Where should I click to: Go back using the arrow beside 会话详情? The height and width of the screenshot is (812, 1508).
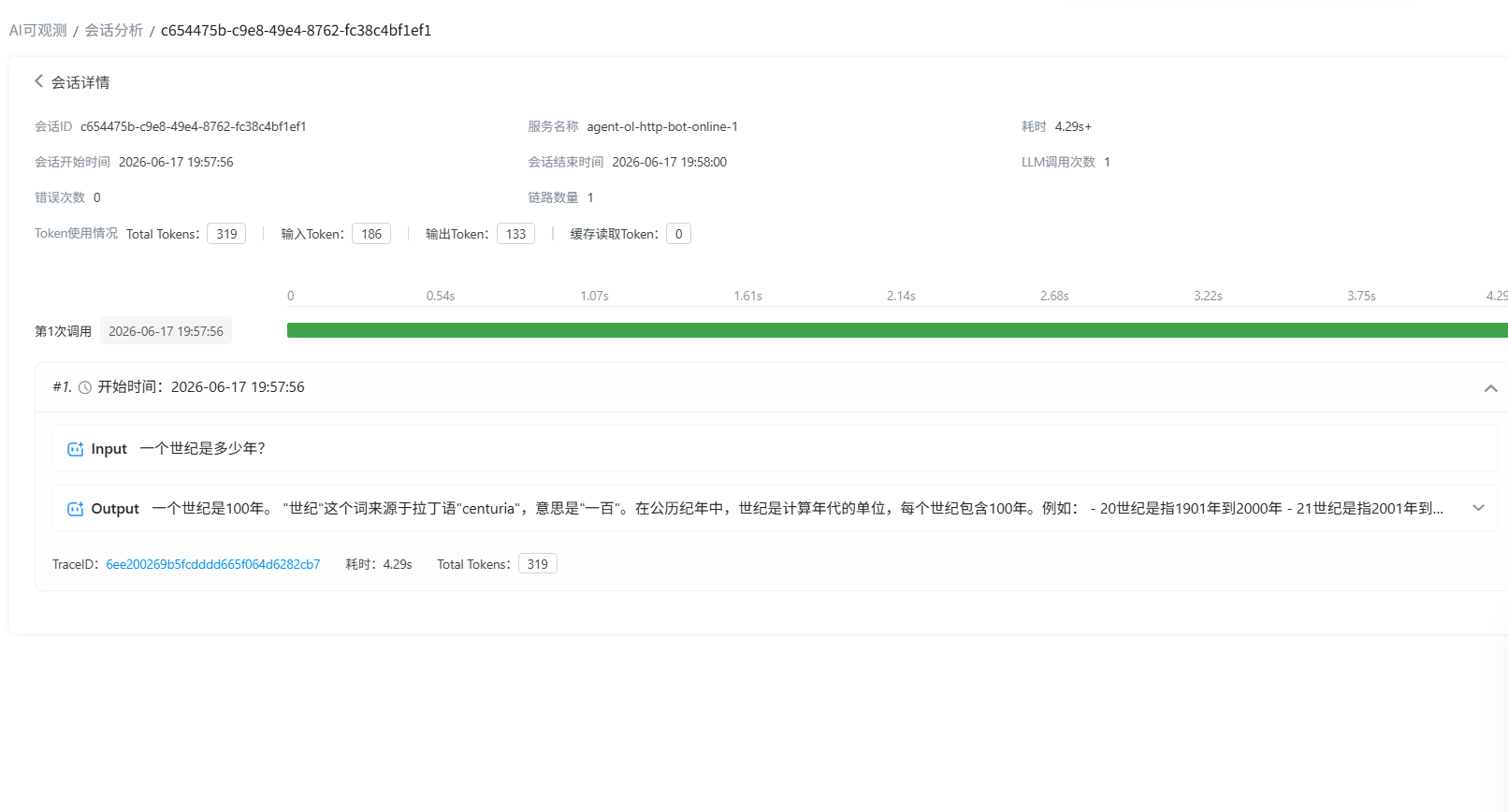[39, 81]
